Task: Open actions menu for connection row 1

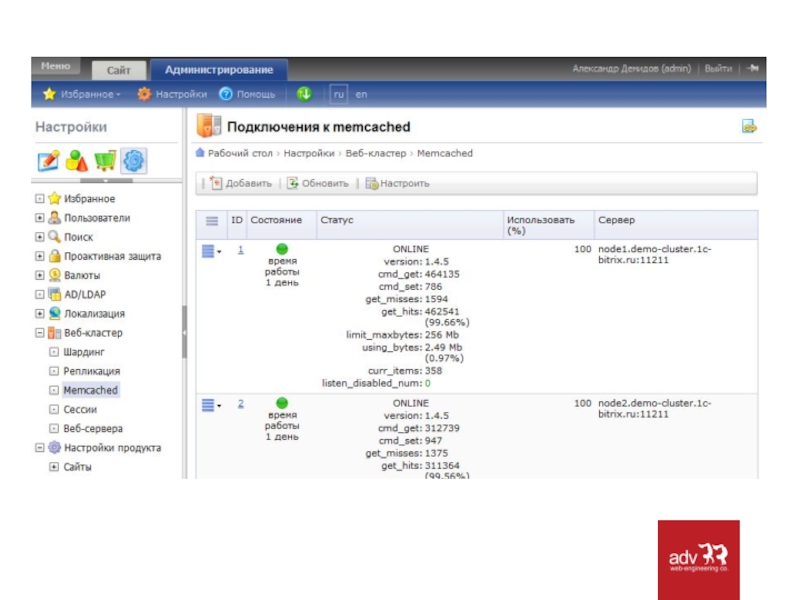Action: pos(211,251)
